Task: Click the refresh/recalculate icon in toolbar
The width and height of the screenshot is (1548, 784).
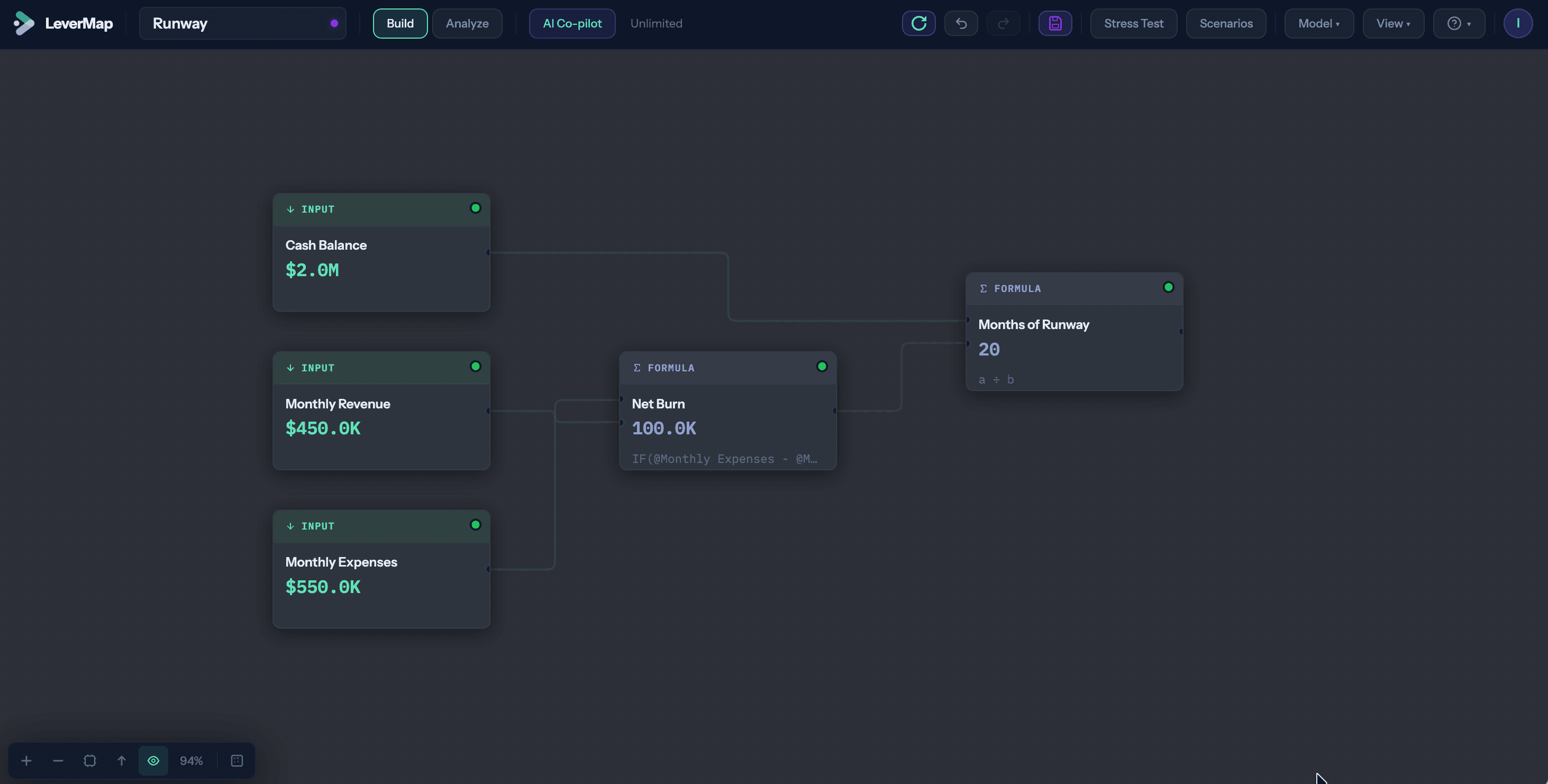Action: [x=918, y=23]
